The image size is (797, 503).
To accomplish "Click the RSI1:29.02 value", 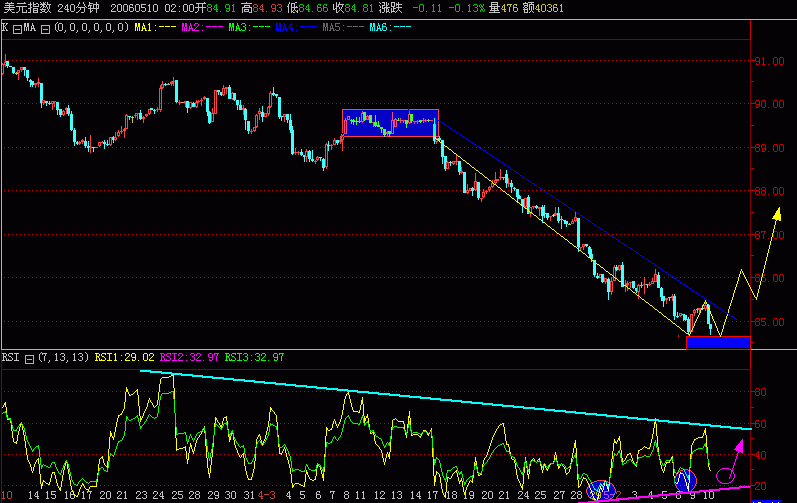I will 125,357.
